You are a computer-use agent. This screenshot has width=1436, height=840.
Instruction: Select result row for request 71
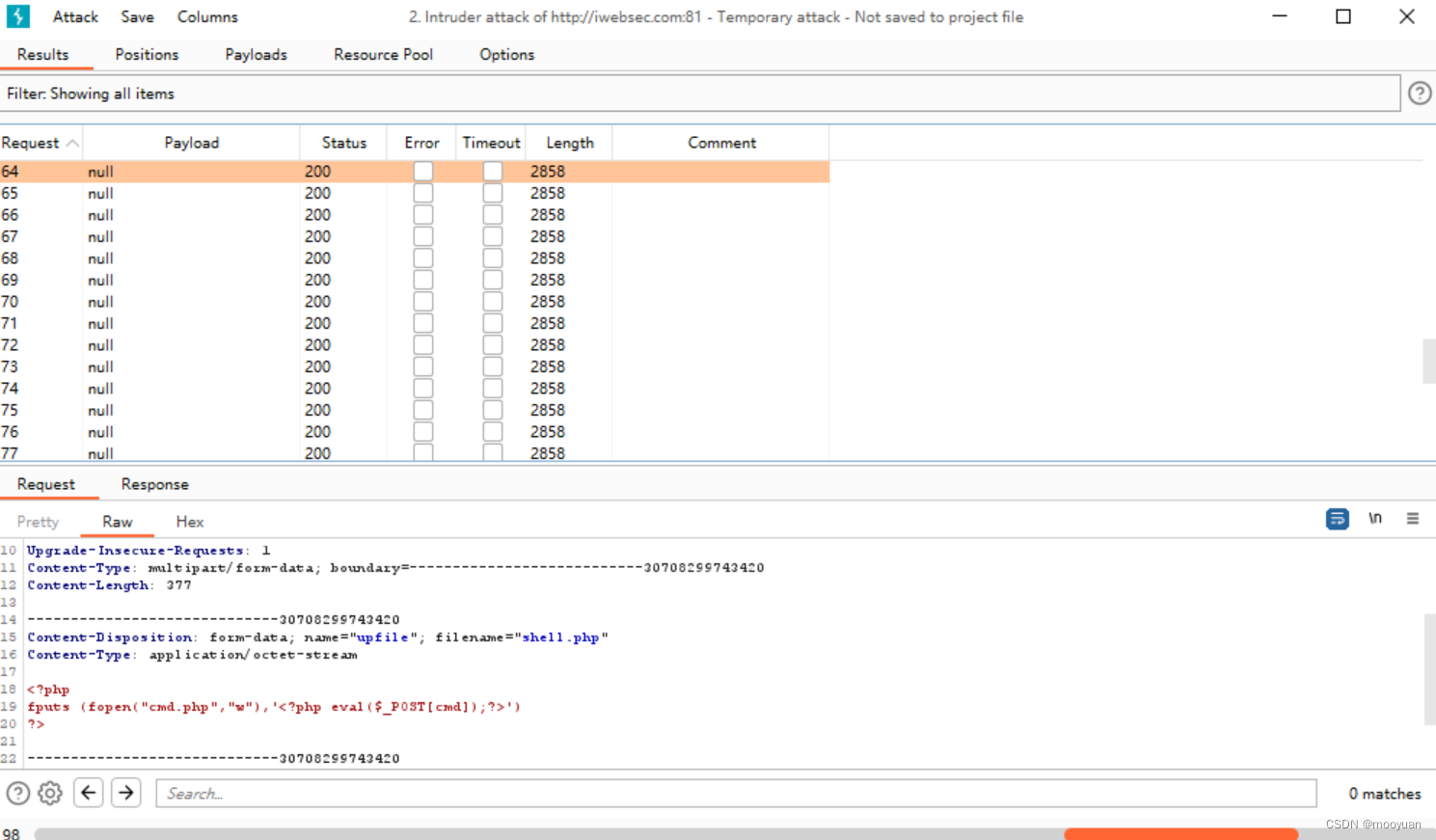[x=415, y=323]
